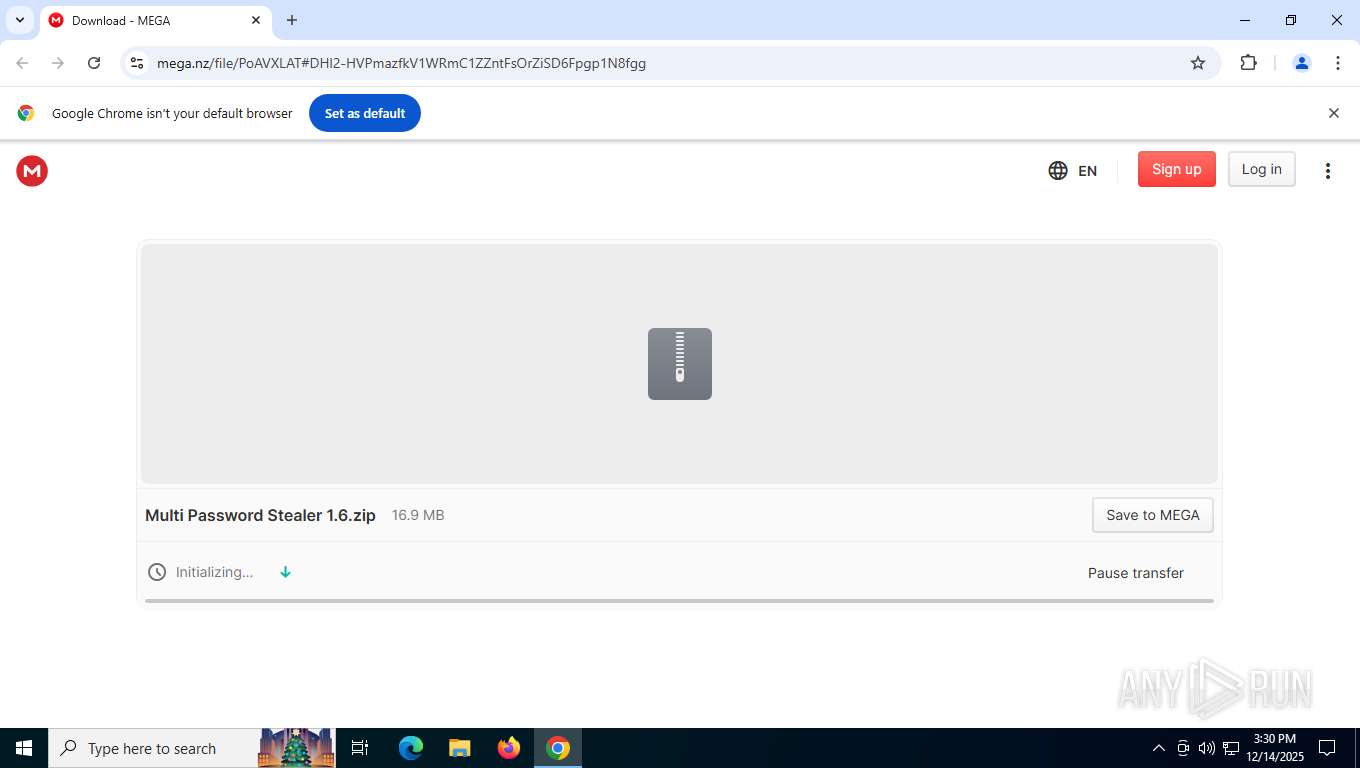Open a new tab with plus button
1360x768 pixels.
292,20
